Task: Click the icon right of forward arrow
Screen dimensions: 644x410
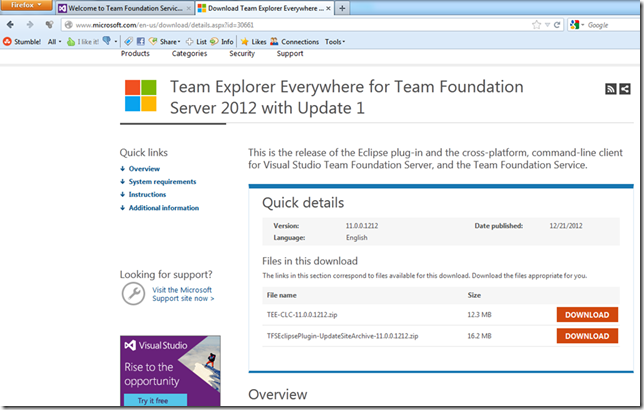Action: coord(50,25)
